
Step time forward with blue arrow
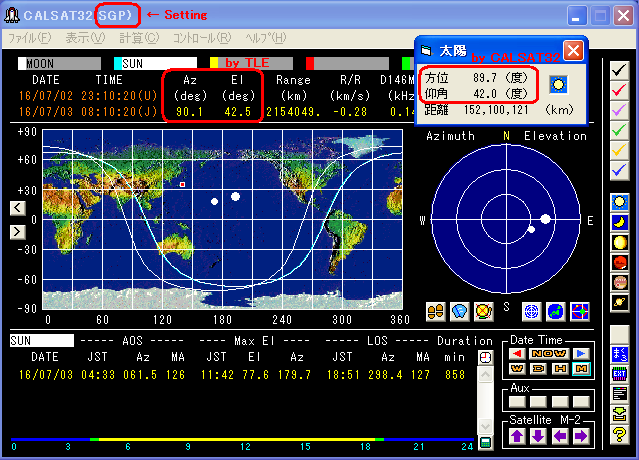(581, 354)
